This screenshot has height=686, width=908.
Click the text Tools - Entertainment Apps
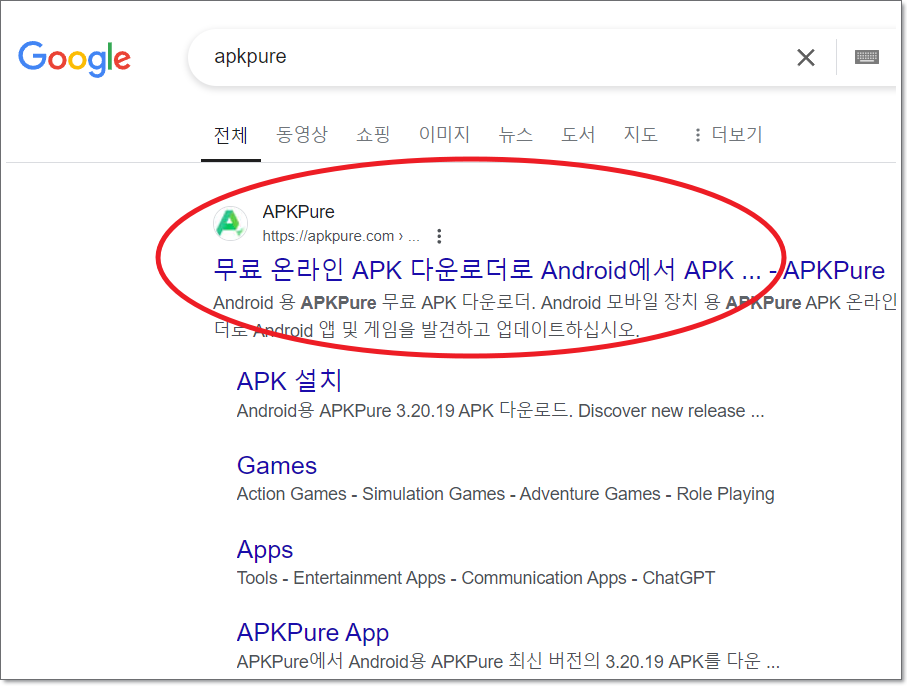[341, 578]
